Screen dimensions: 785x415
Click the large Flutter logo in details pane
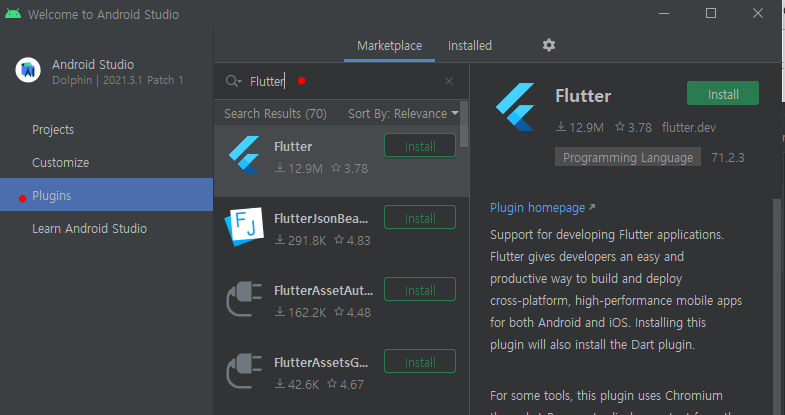pos(516,107)
